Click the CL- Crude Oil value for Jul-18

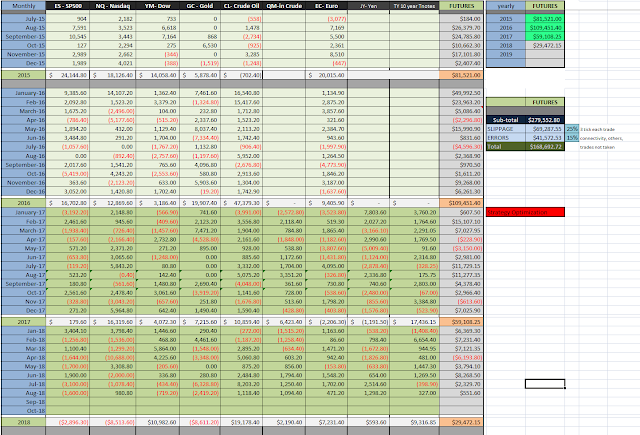[x=242, y=384]
